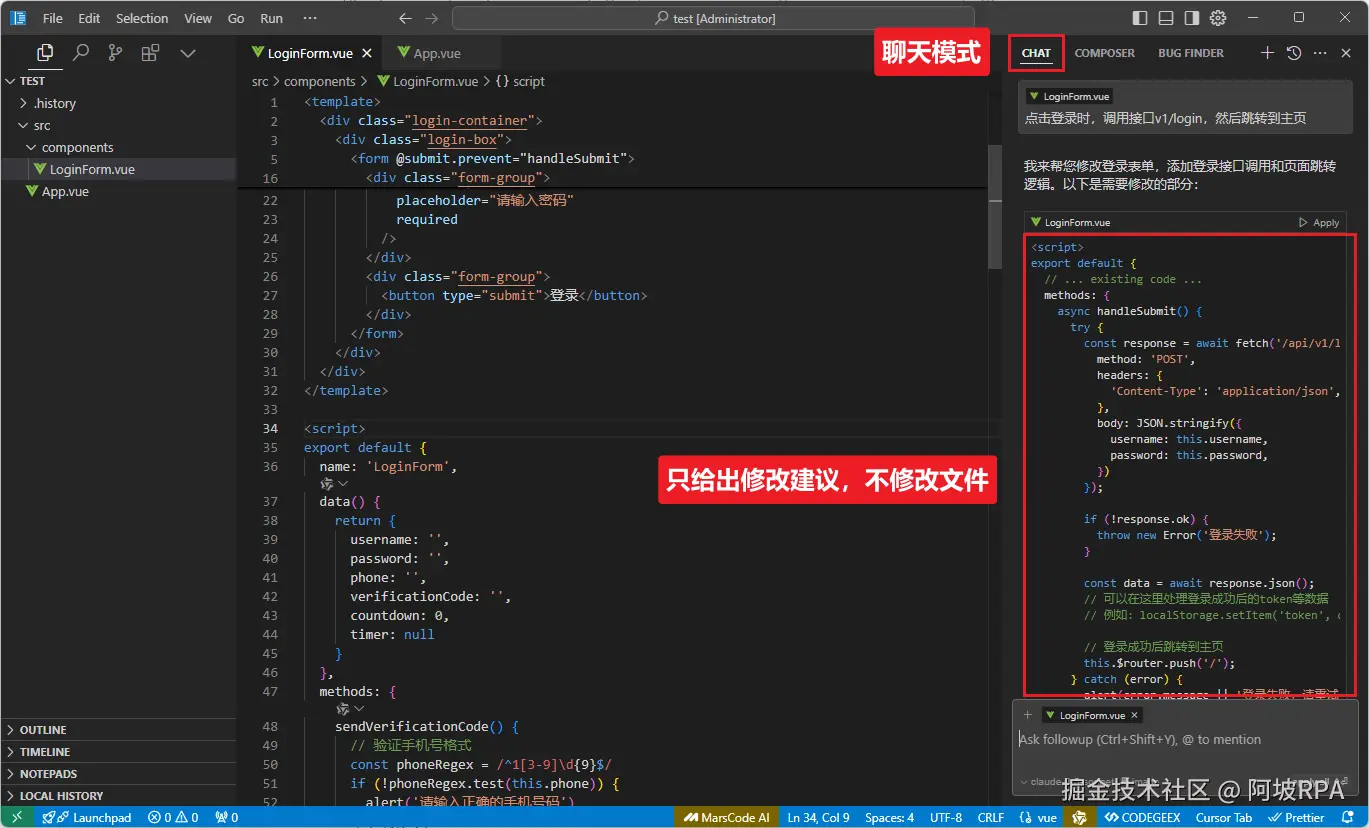Click line number 34 in gutter

pos(270,429)
